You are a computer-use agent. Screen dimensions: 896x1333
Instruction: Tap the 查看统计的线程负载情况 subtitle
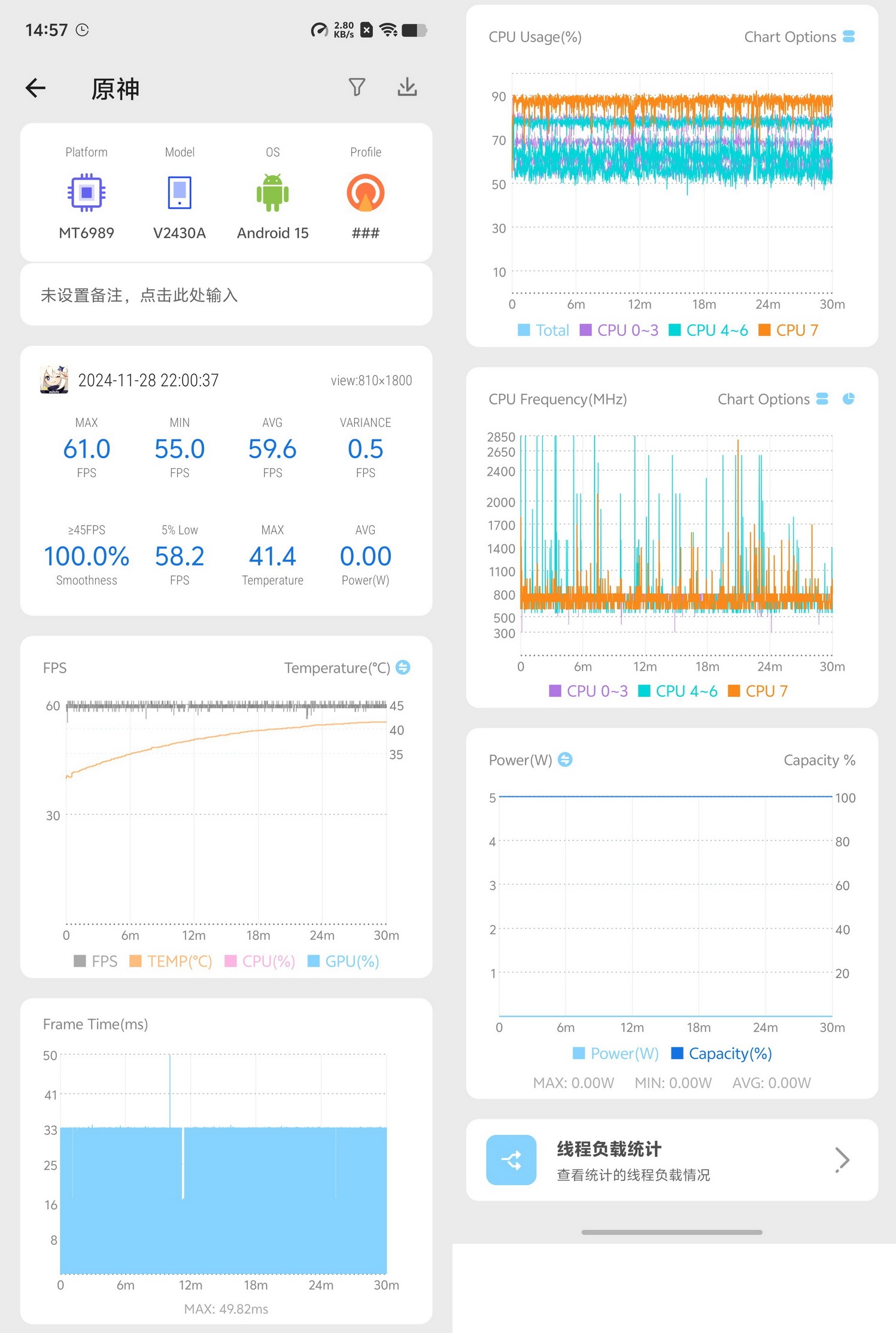(x=633, y=1175)
